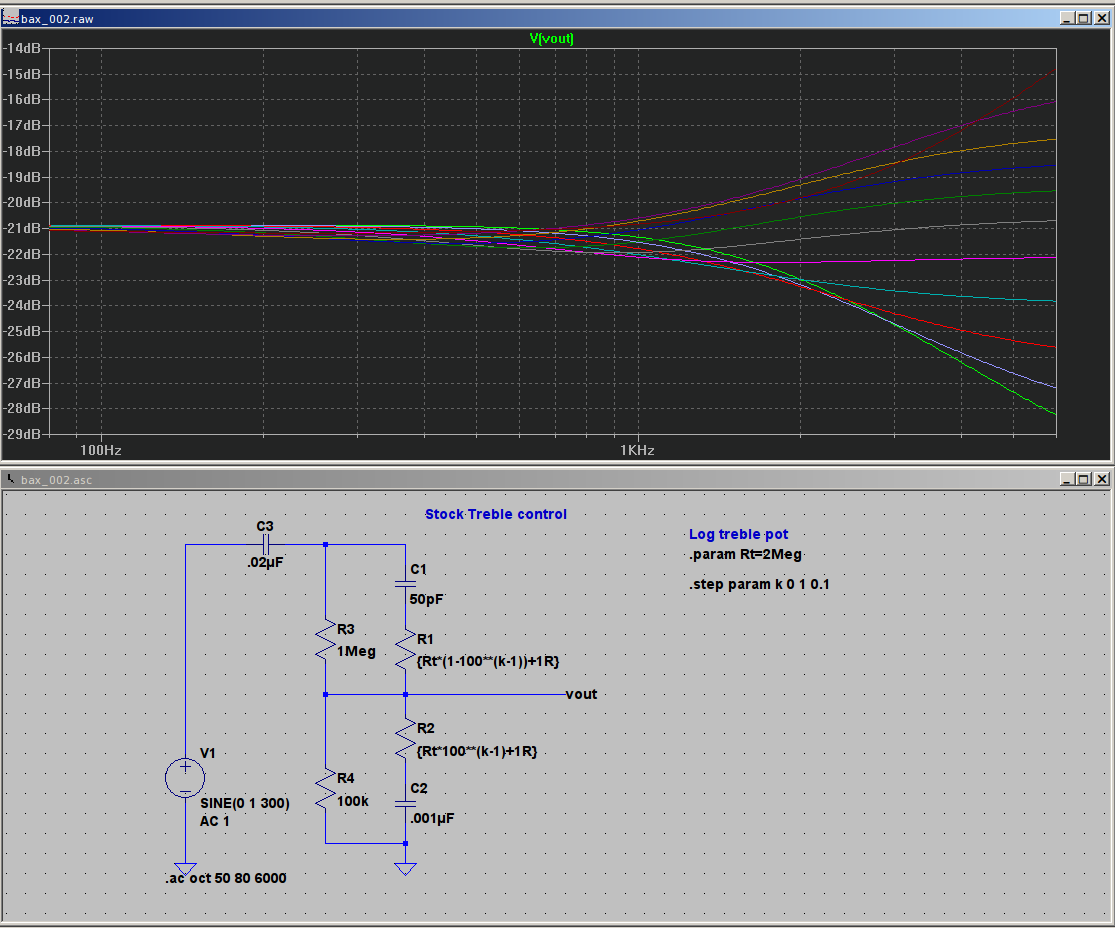The image size is (1115, 928).
Task: Select resistor R4 symbol in schematic
Action: click(x=326, y=789)
